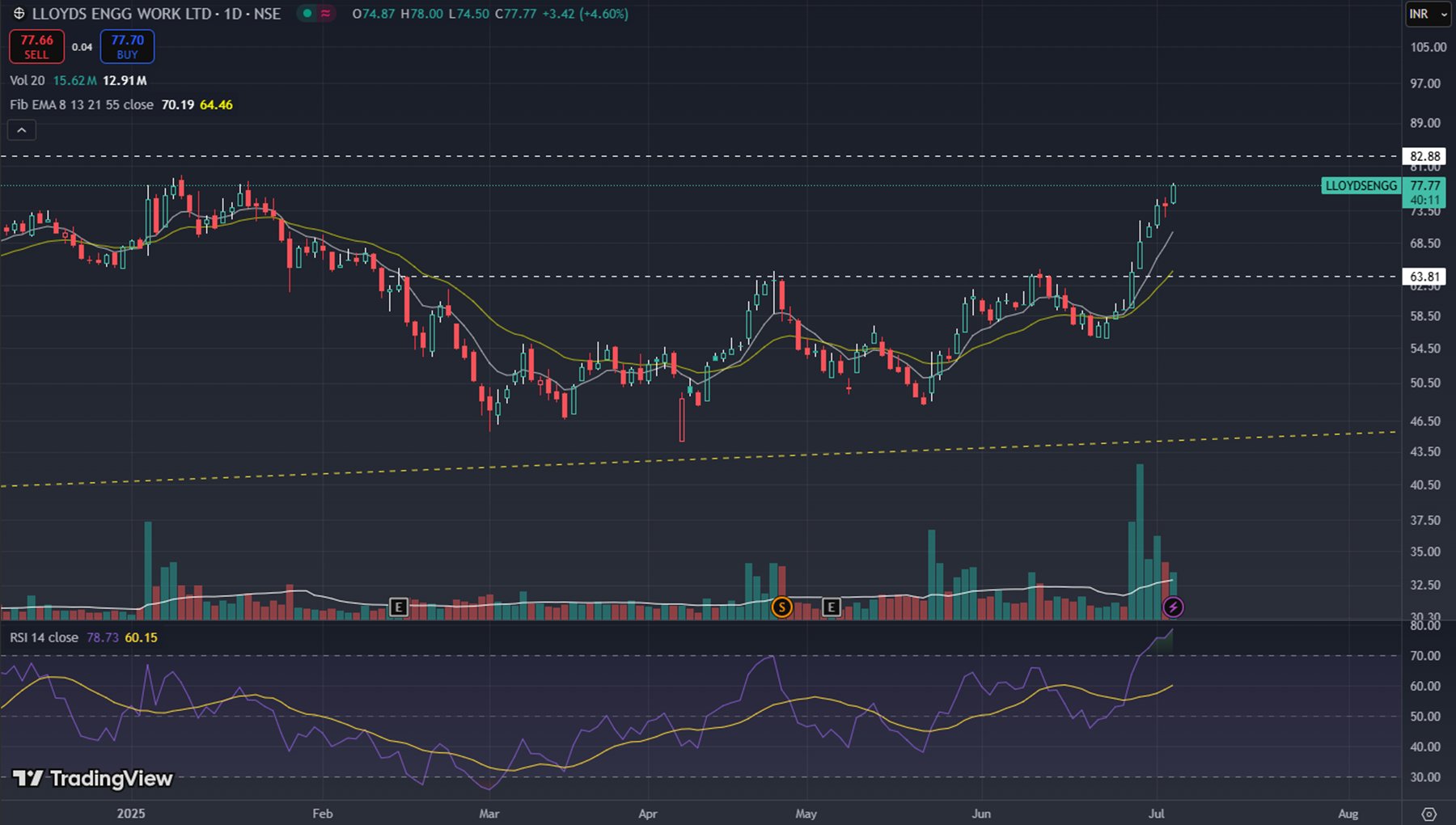
Task: Click the first earnings E marker in February
Action: pyautogui.click(x=398, y=607)
